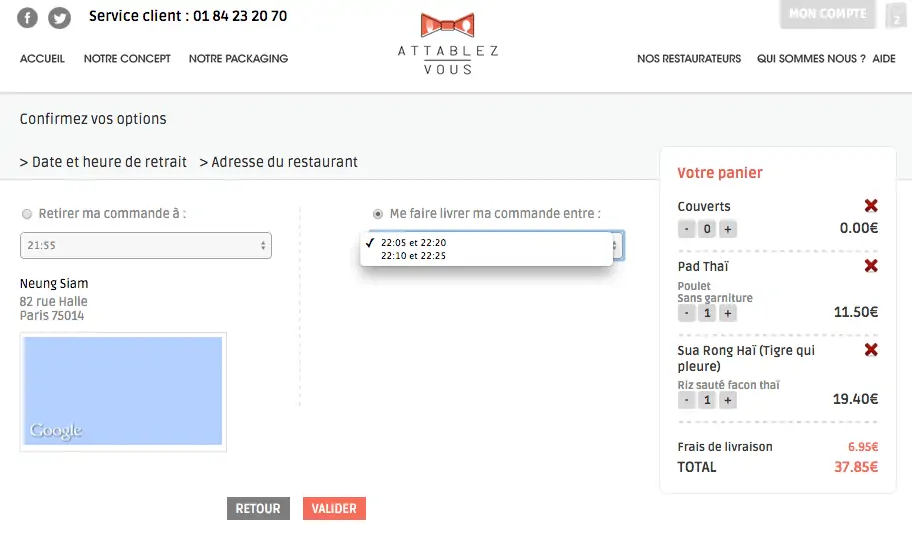Click the Valider button
This screenshot has width=912, height=537.
click(334, 508)
